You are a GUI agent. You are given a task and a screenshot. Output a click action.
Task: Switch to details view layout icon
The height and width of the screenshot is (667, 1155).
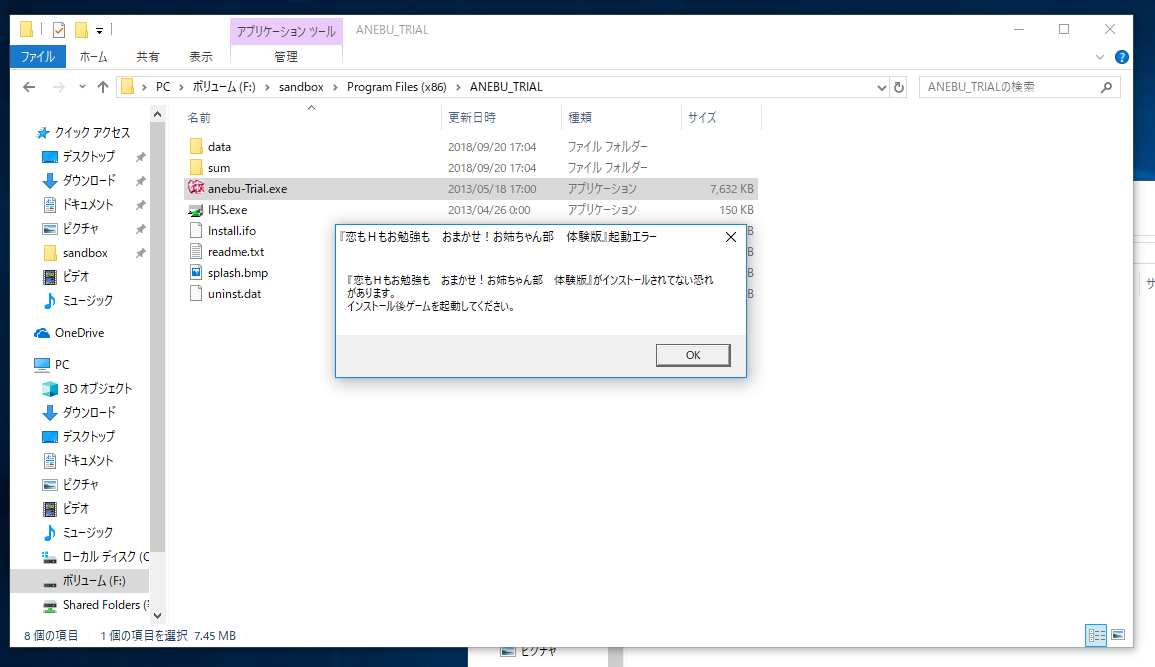(x=1096, y=635)
